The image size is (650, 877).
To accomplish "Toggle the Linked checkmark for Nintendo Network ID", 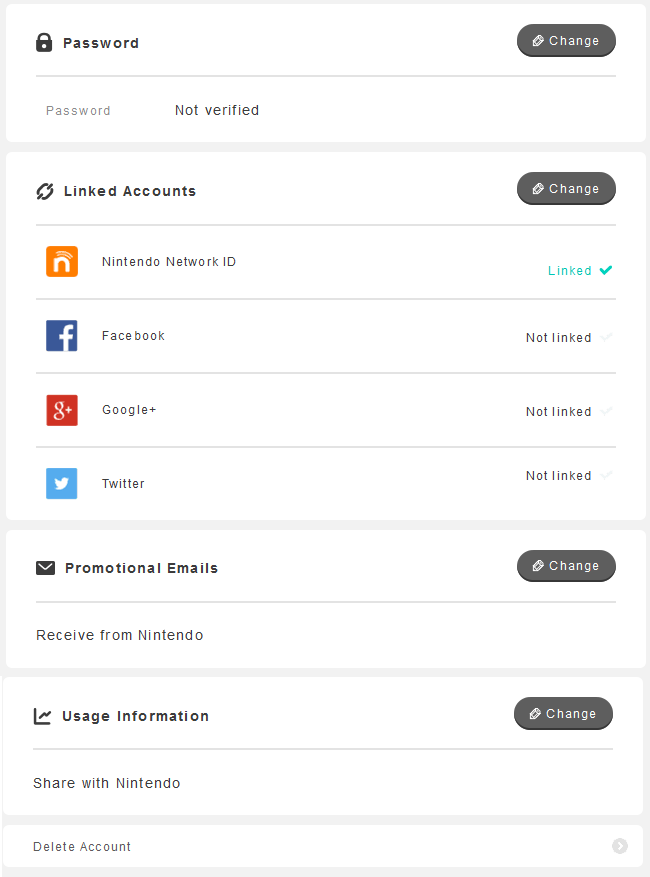I will point(606,270).
